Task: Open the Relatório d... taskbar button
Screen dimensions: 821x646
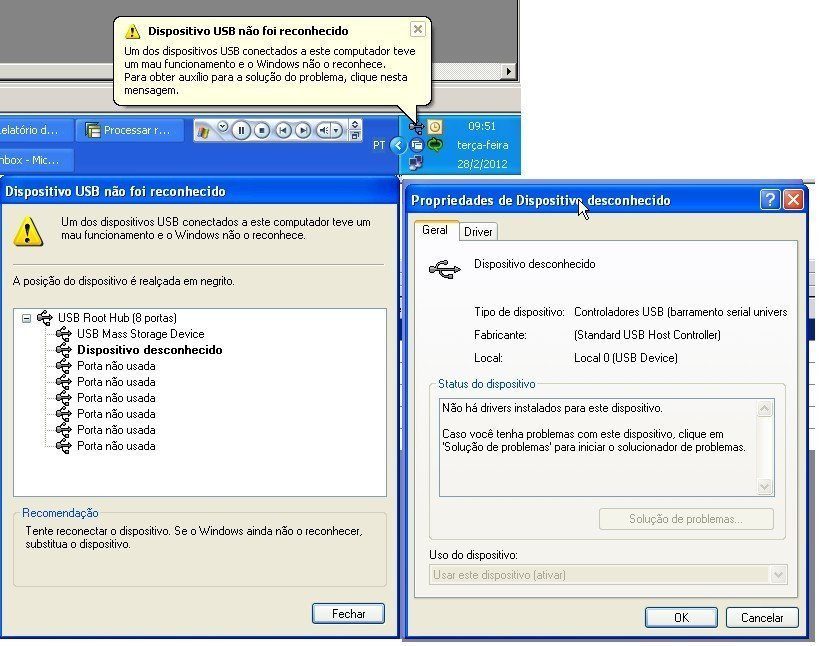Action: (x=36, y=130)
